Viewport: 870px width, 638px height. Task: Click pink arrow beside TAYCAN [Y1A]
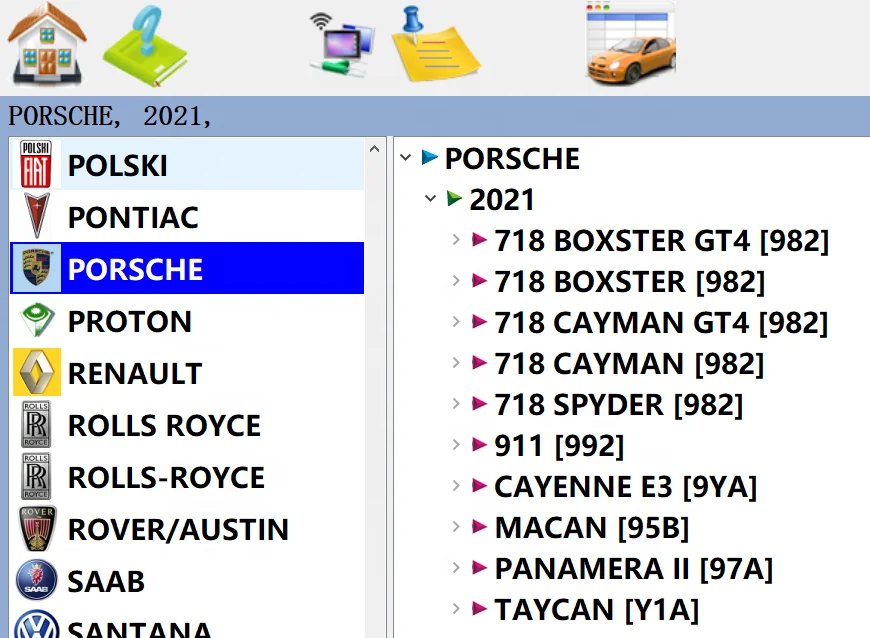[479, 609]
